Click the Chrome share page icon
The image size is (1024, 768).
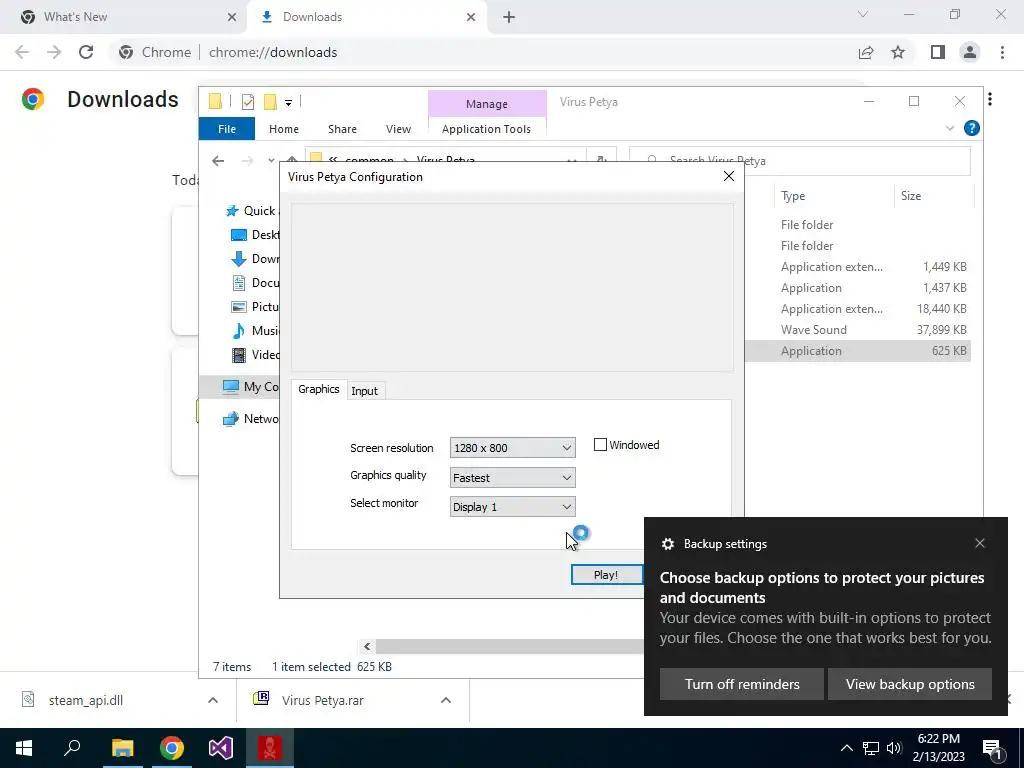866,52
